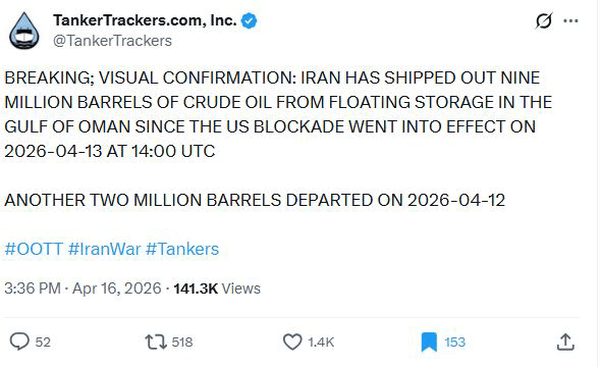Open the three-dot more options menu

tap(571, 21)
